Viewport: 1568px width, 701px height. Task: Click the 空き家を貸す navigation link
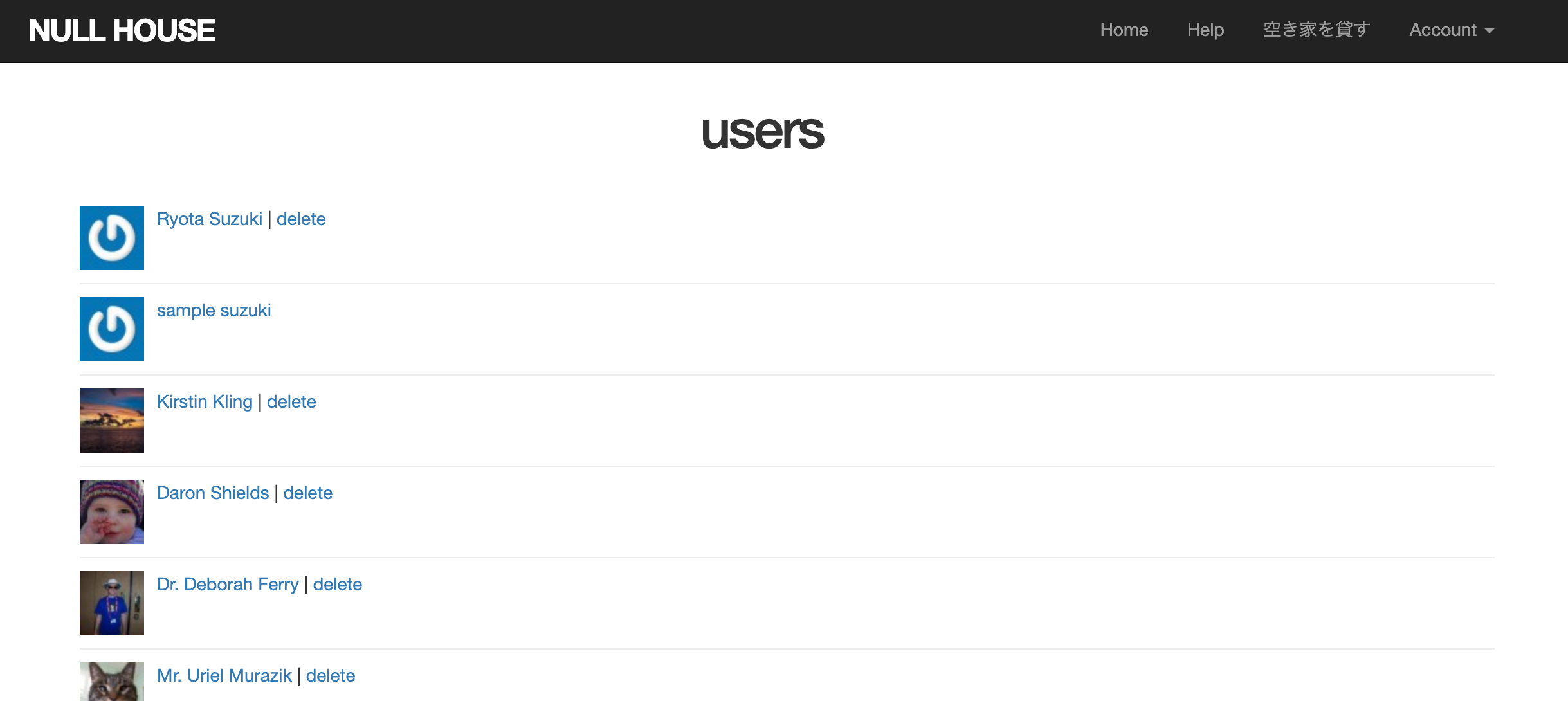click(1317, 30)
